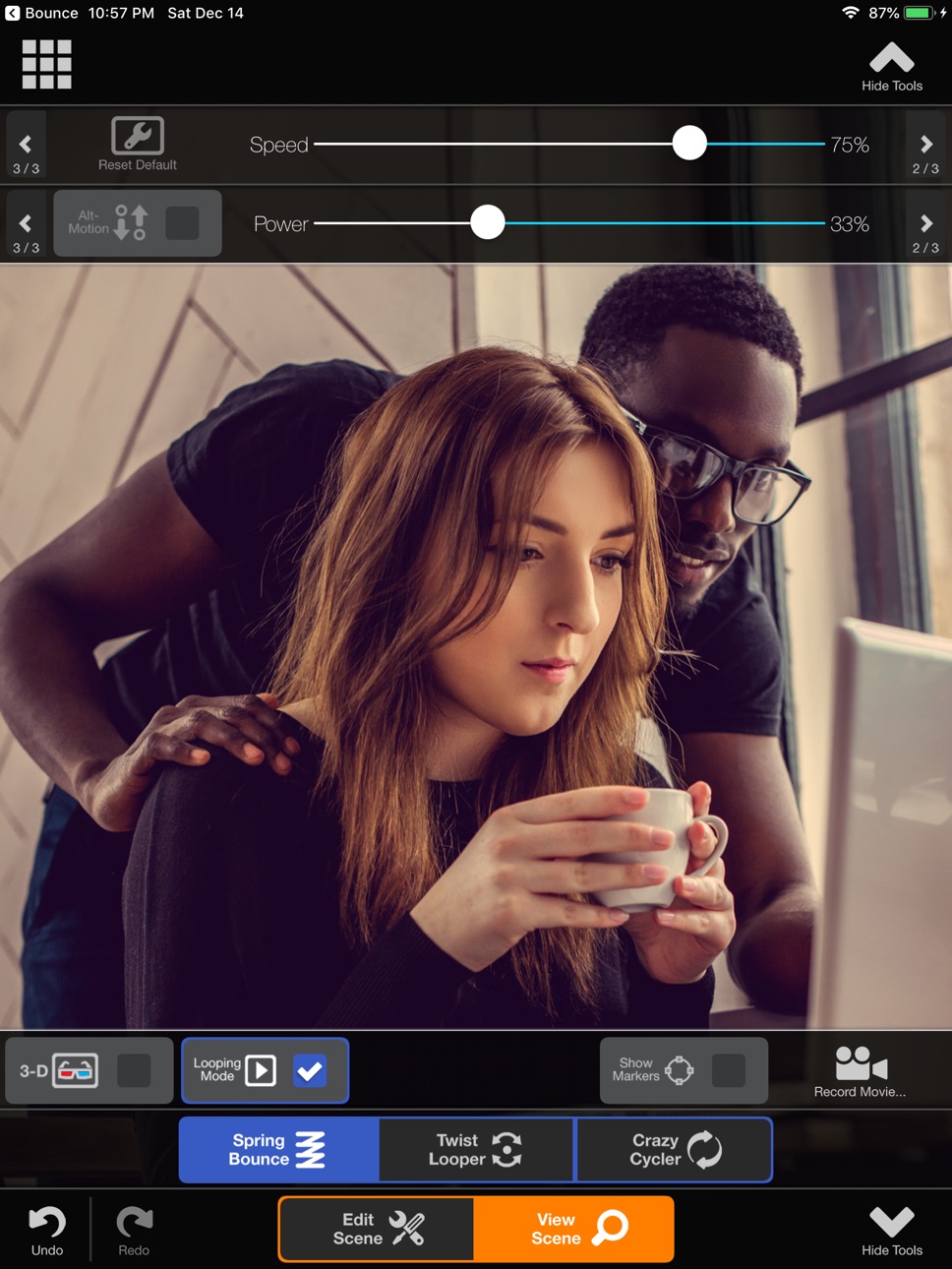Enable the 3-D checkbox
Viewport: 952px width, 1269px height.
tap(134, 1070)
